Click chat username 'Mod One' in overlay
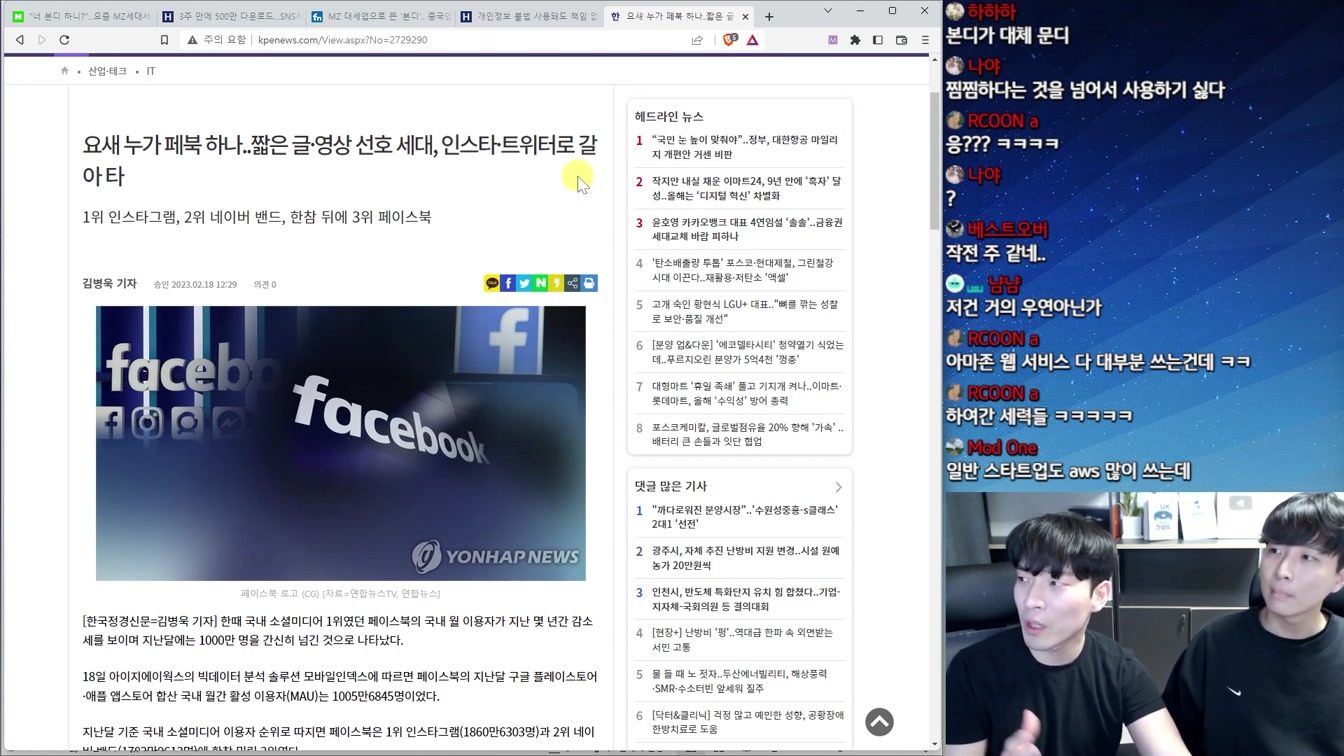Image resolution: width=1344 pixels, height=756 pixels. pos(1002,447)
